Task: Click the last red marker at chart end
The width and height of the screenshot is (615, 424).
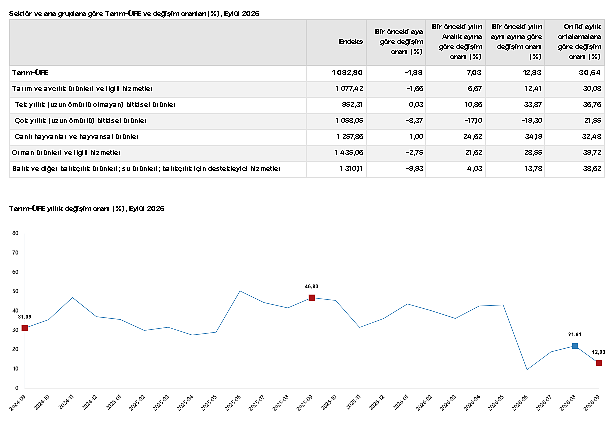Action: 599,363
